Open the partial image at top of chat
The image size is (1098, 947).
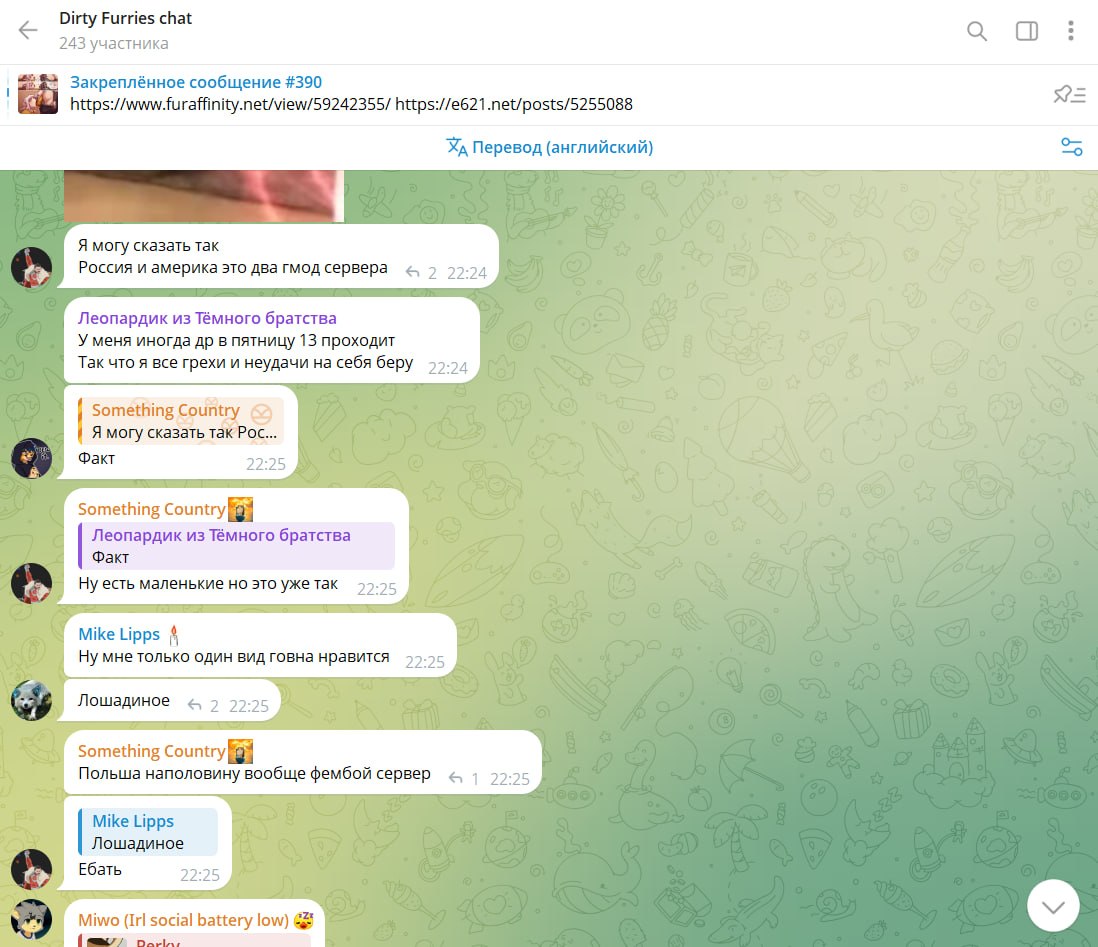[x=204, y=196]
